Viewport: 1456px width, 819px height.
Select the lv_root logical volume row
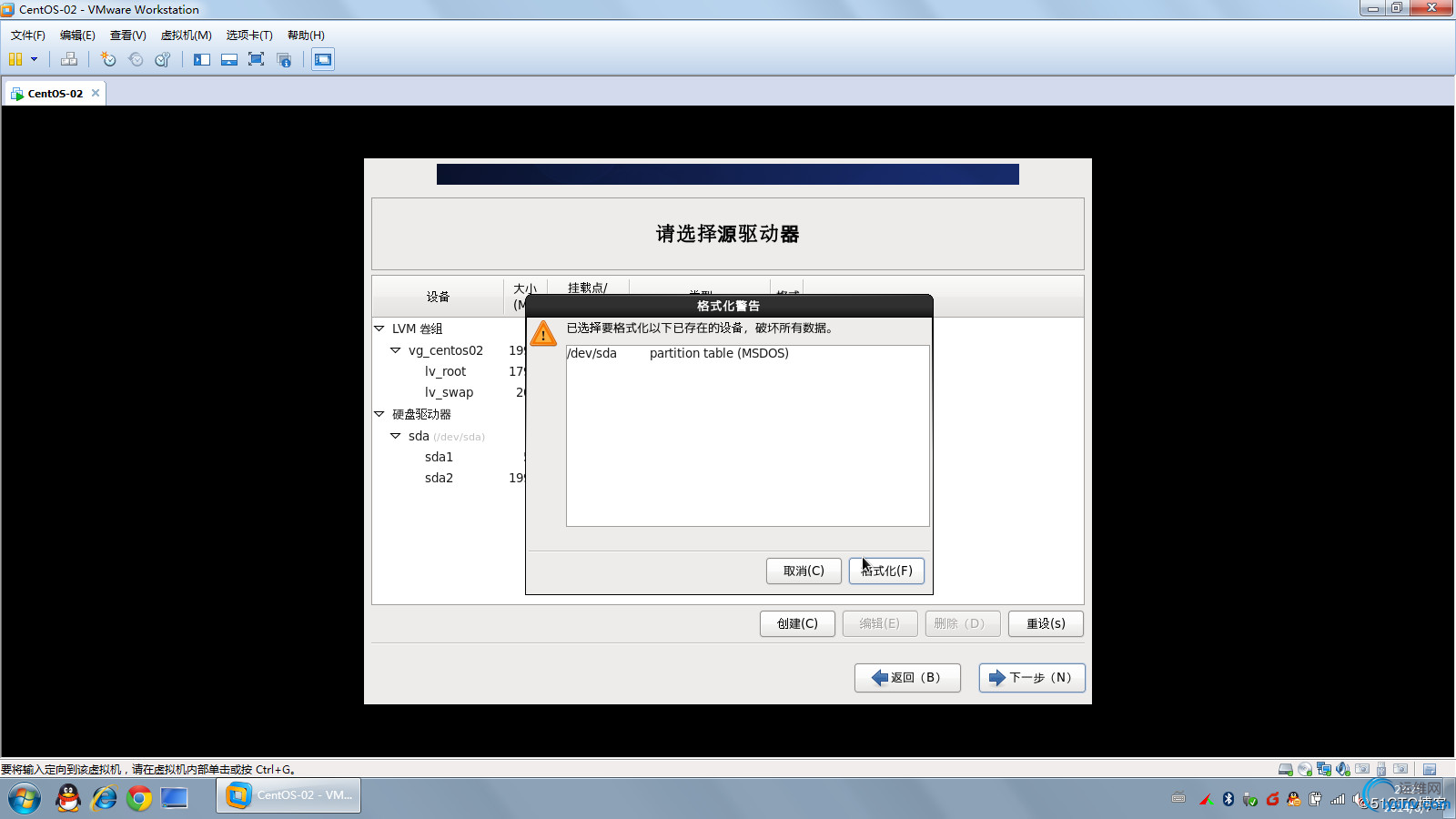point(445,371)
